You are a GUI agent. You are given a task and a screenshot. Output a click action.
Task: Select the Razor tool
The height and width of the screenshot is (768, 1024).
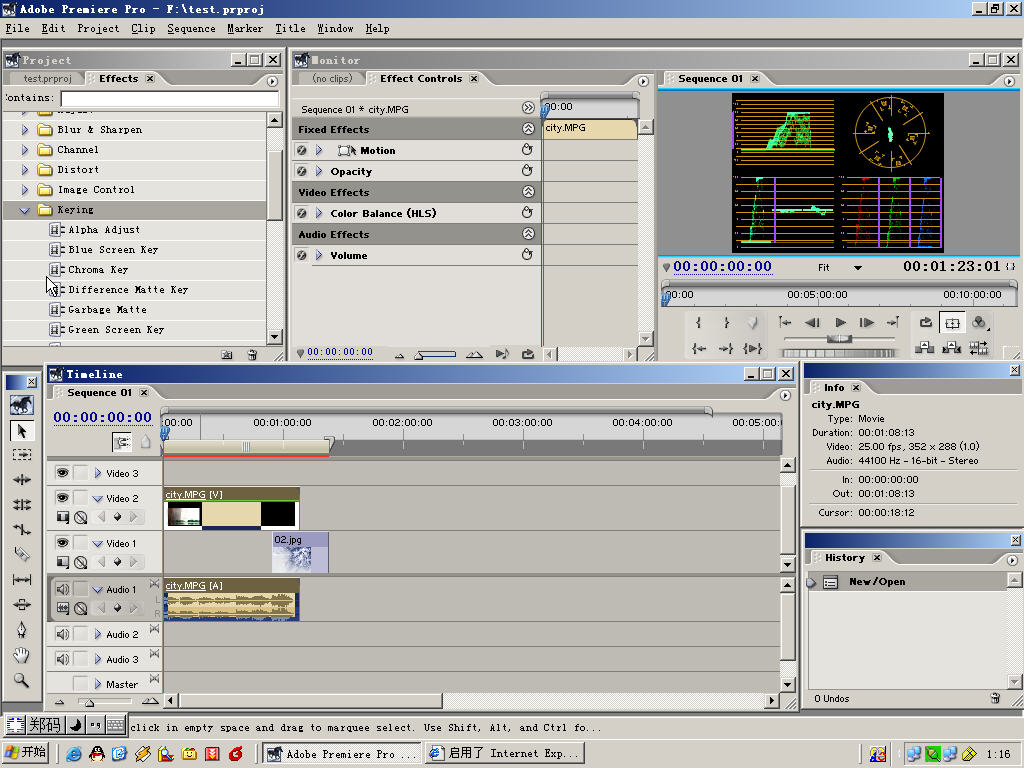click(22, 554)
